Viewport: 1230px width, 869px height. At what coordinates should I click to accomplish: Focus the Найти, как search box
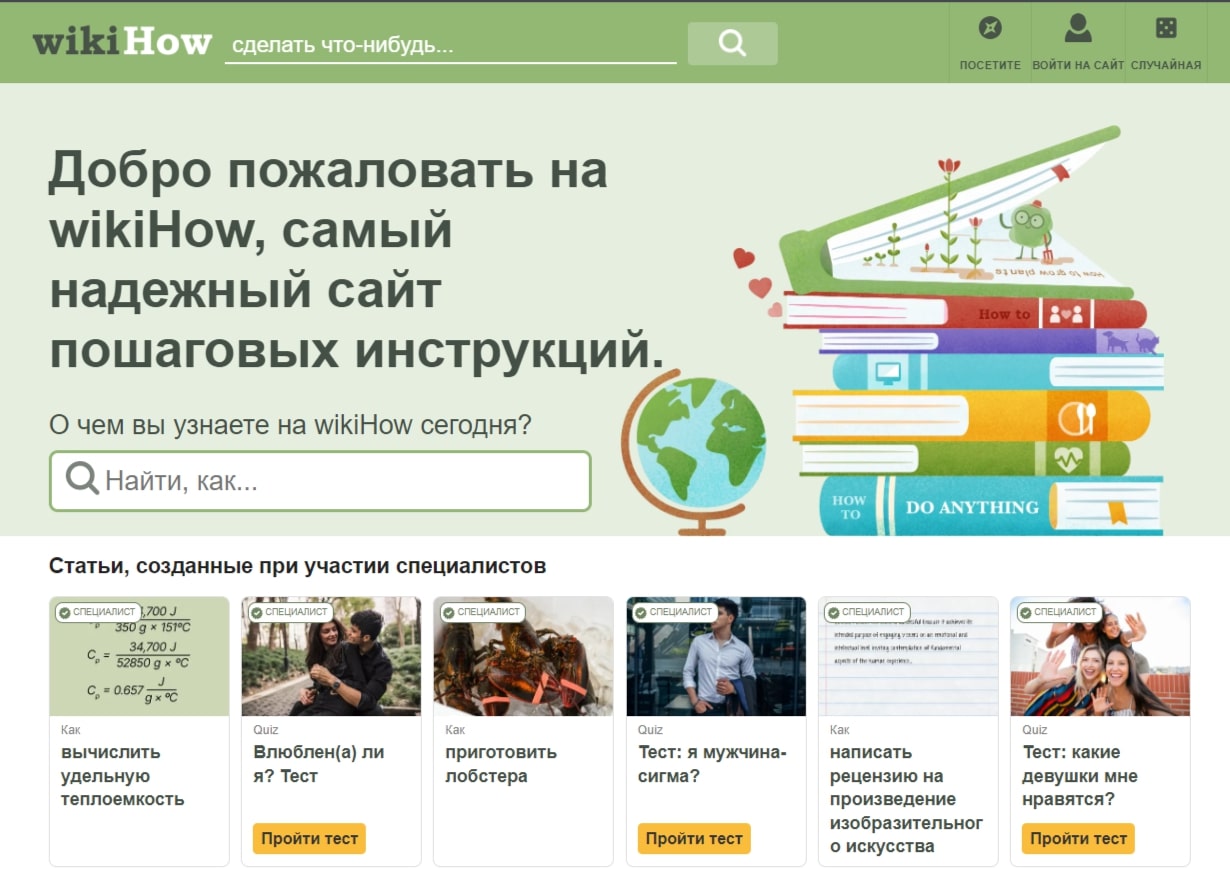pos(320,481)
